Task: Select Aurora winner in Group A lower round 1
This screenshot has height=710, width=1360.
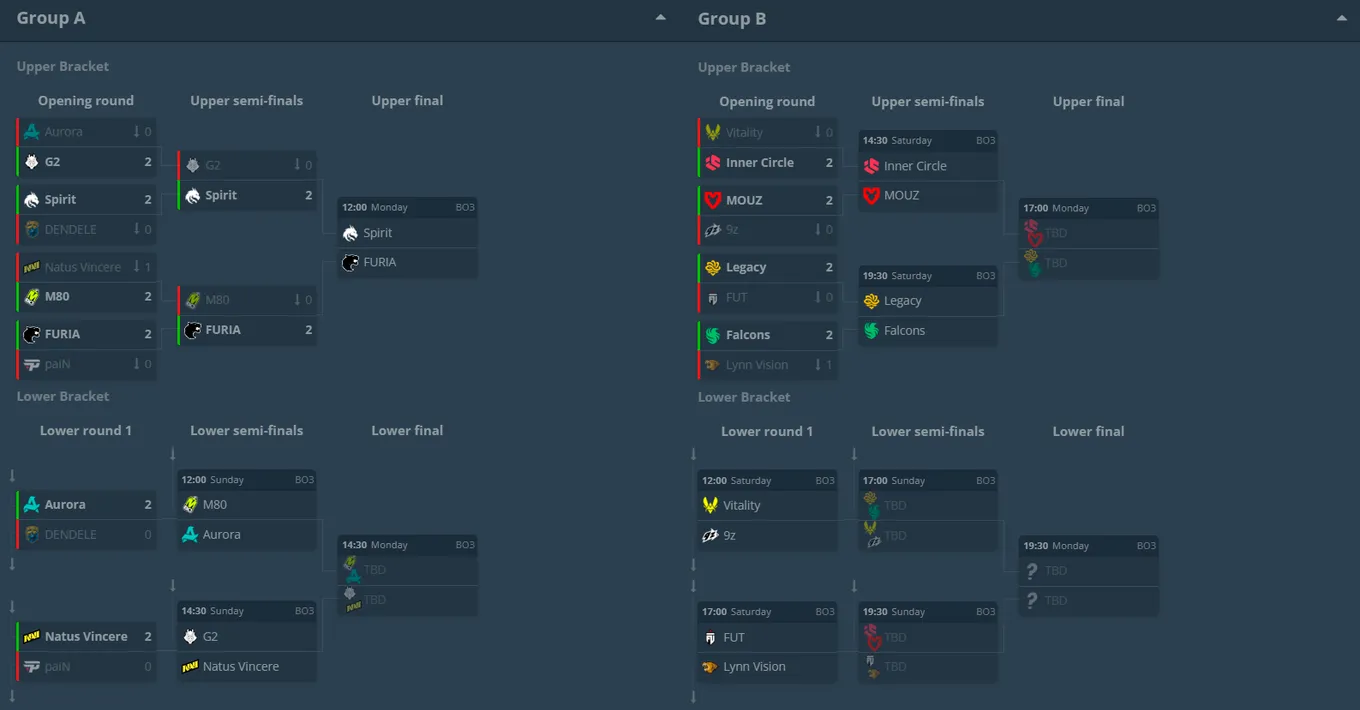Action: (65, 505)
